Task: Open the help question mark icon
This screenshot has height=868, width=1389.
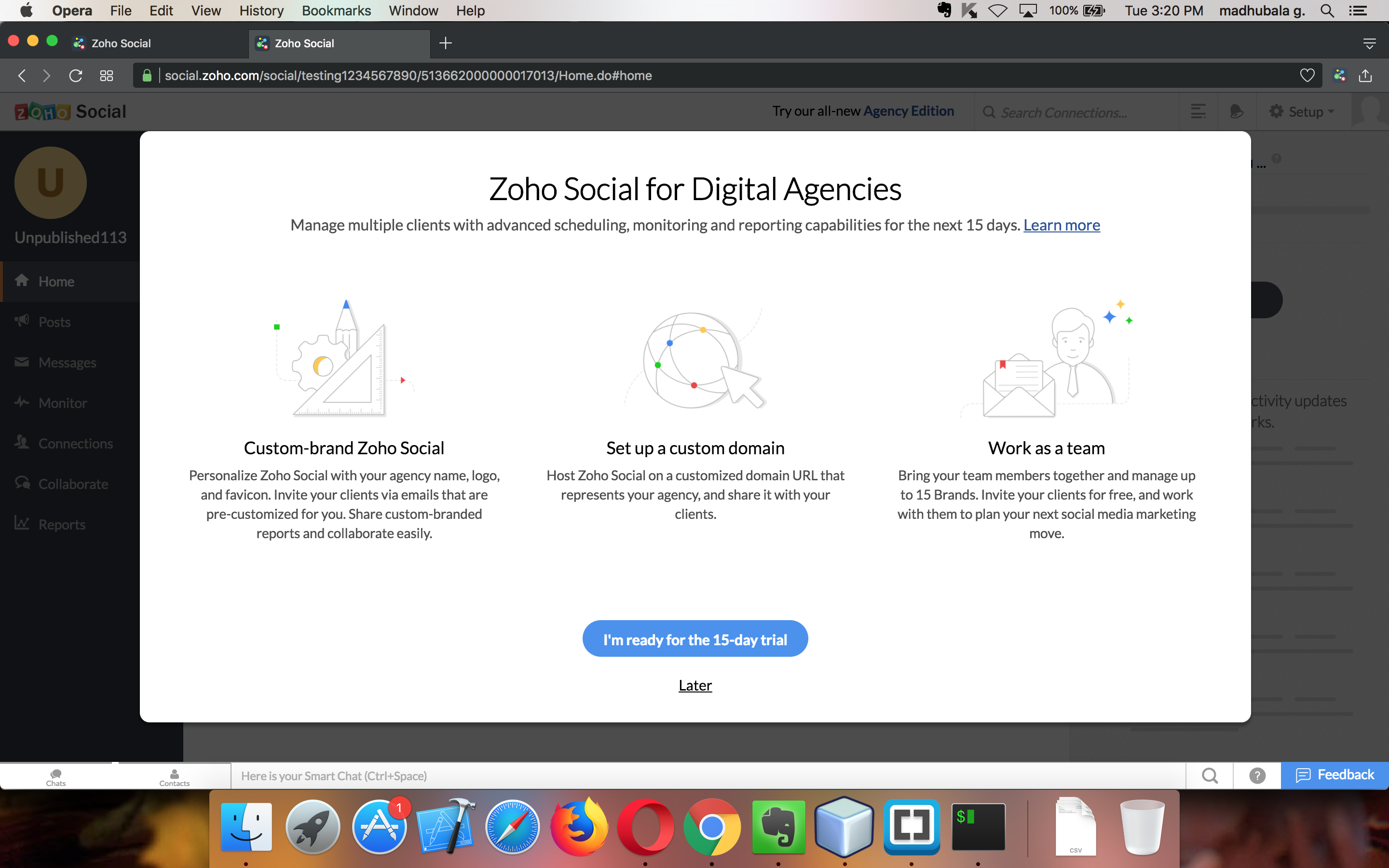Action: [1257, 776]
